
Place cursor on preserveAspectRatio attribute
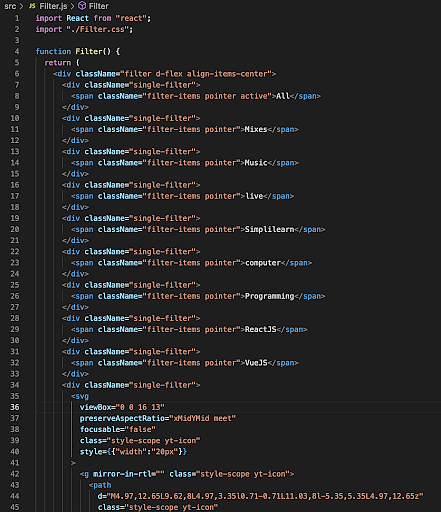[122, 418]
